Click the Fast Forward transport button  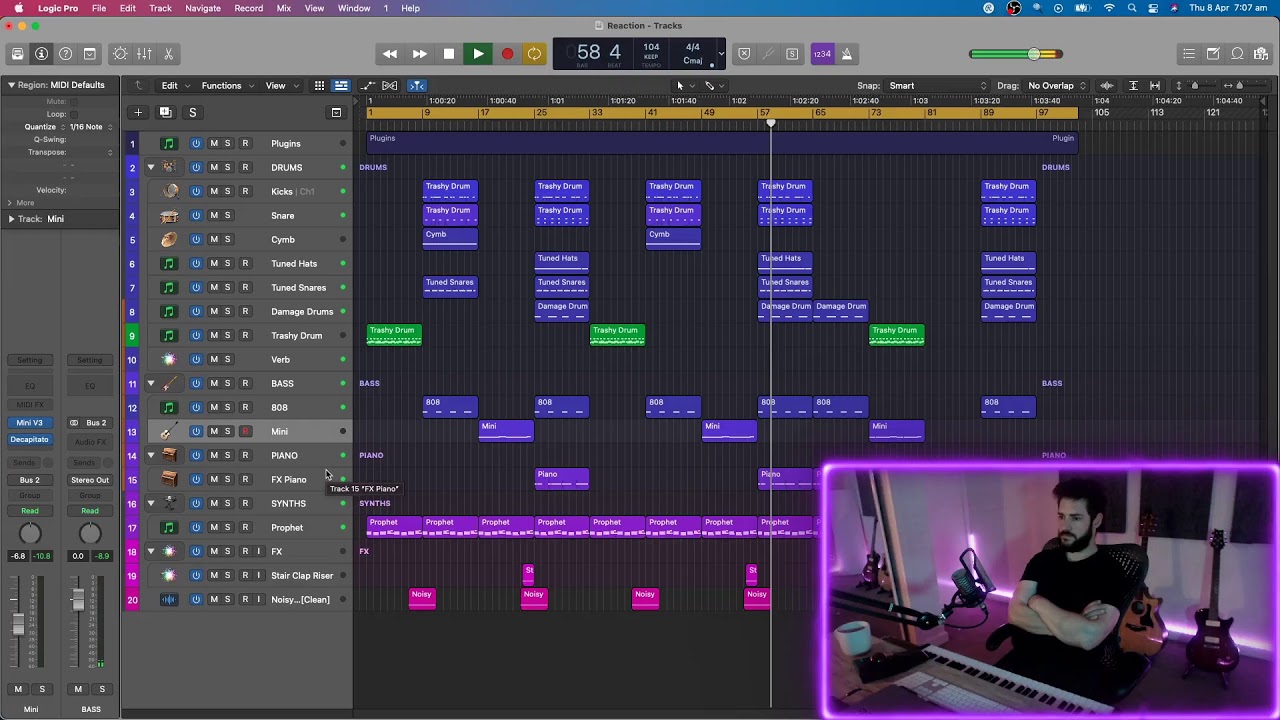(x=419, y=54)
